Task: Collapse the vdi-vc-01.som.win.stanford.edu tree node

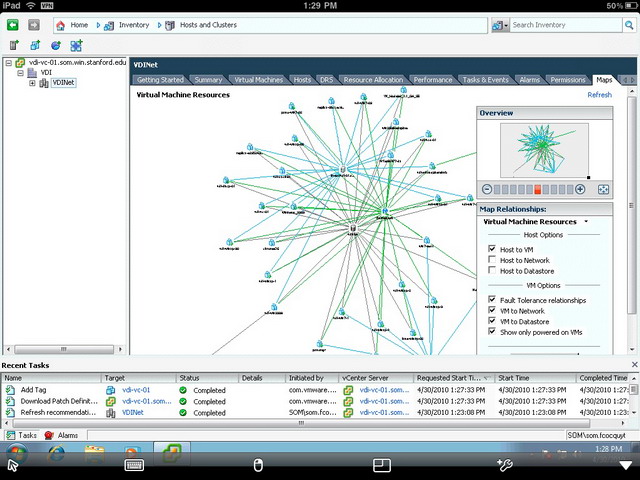Action: (x=8, y=63)
